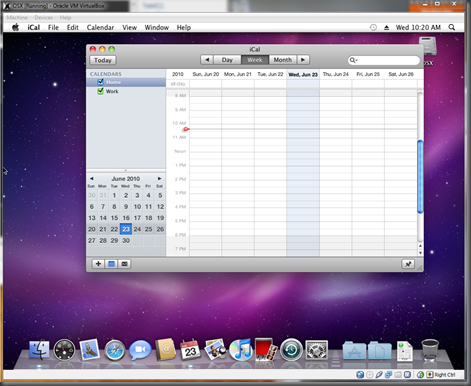Screen dimensions: 471x386
Task: Click the Right Ctrl host key indicator
Action: [x=441, y=375]
